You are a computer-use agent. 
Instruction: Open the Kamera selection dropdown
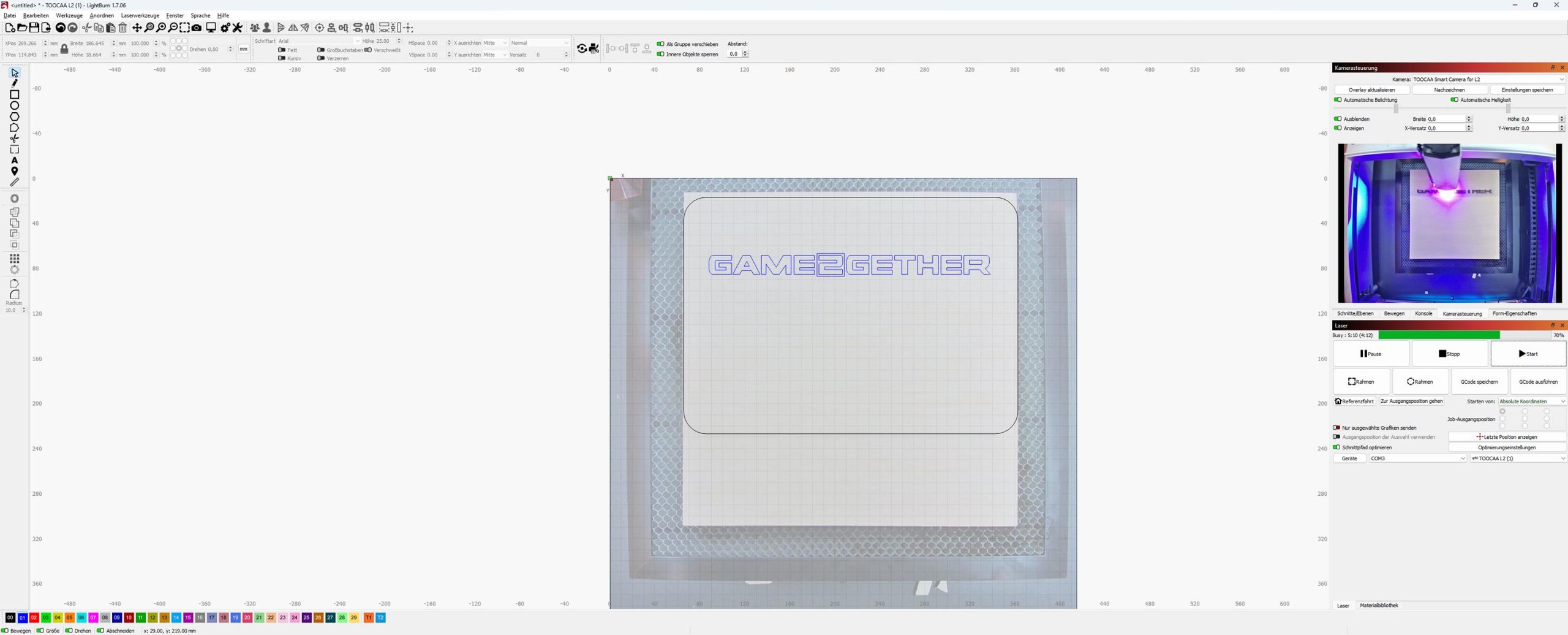[1488, 79]
